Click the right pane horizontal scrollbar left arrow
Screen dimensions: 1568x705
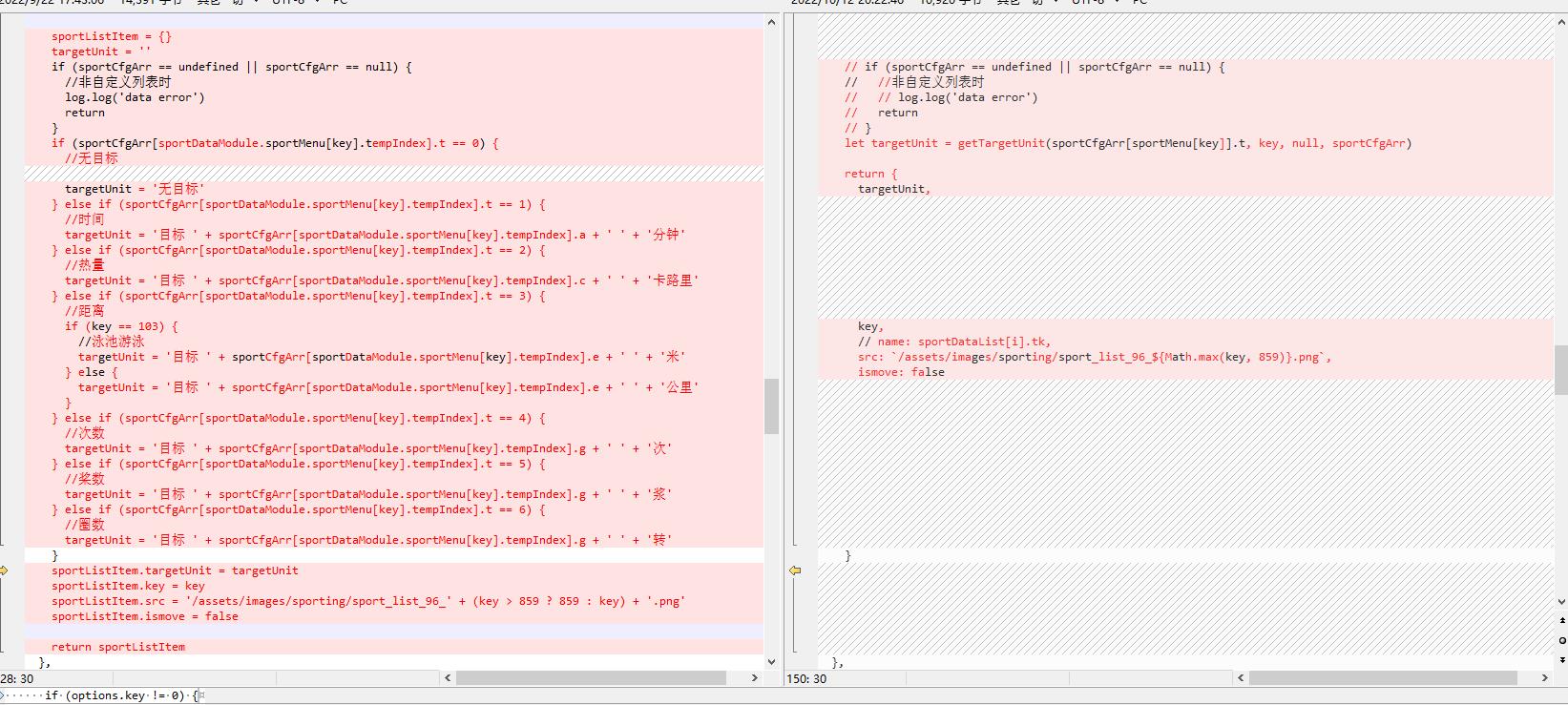[x=1241, y=677]
